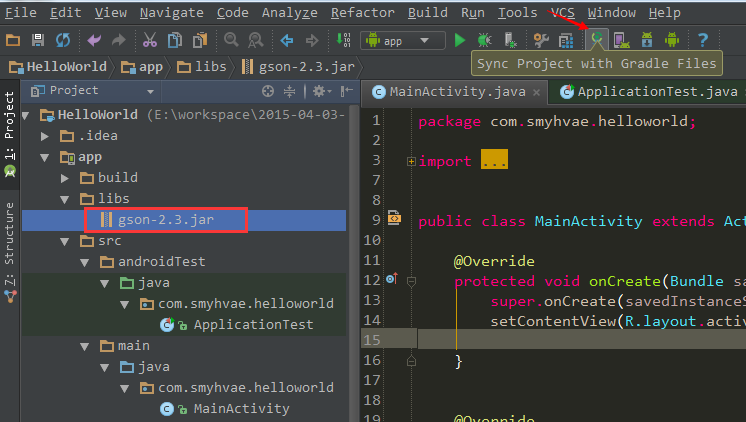Image resolution: width=746 pixels, height=422 pixels.
Task: Click the Save All floppy disk icon
Action: pyautogui.click(x=38, y=40)
